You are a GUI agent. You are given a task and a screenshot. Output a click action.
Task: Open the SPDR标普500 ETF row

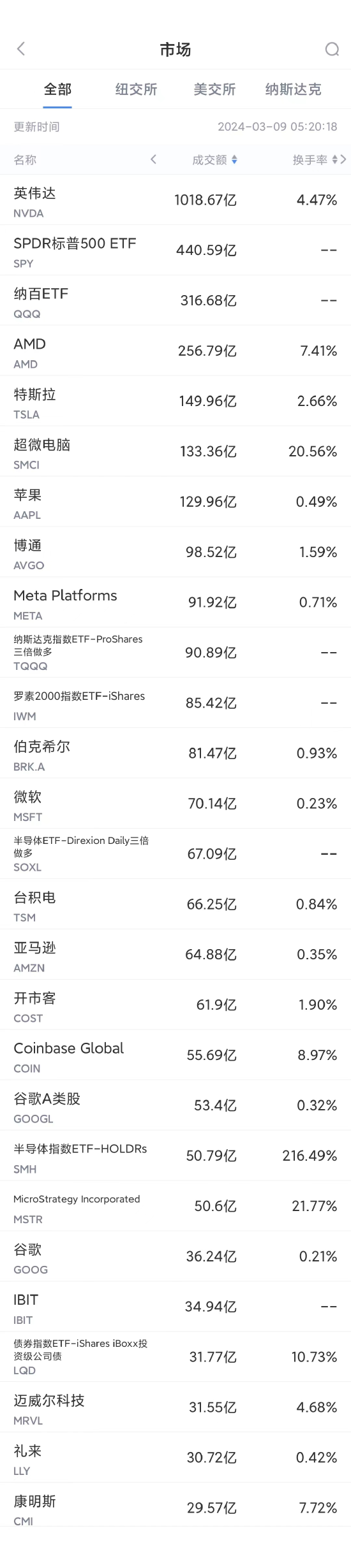point(175,250)
